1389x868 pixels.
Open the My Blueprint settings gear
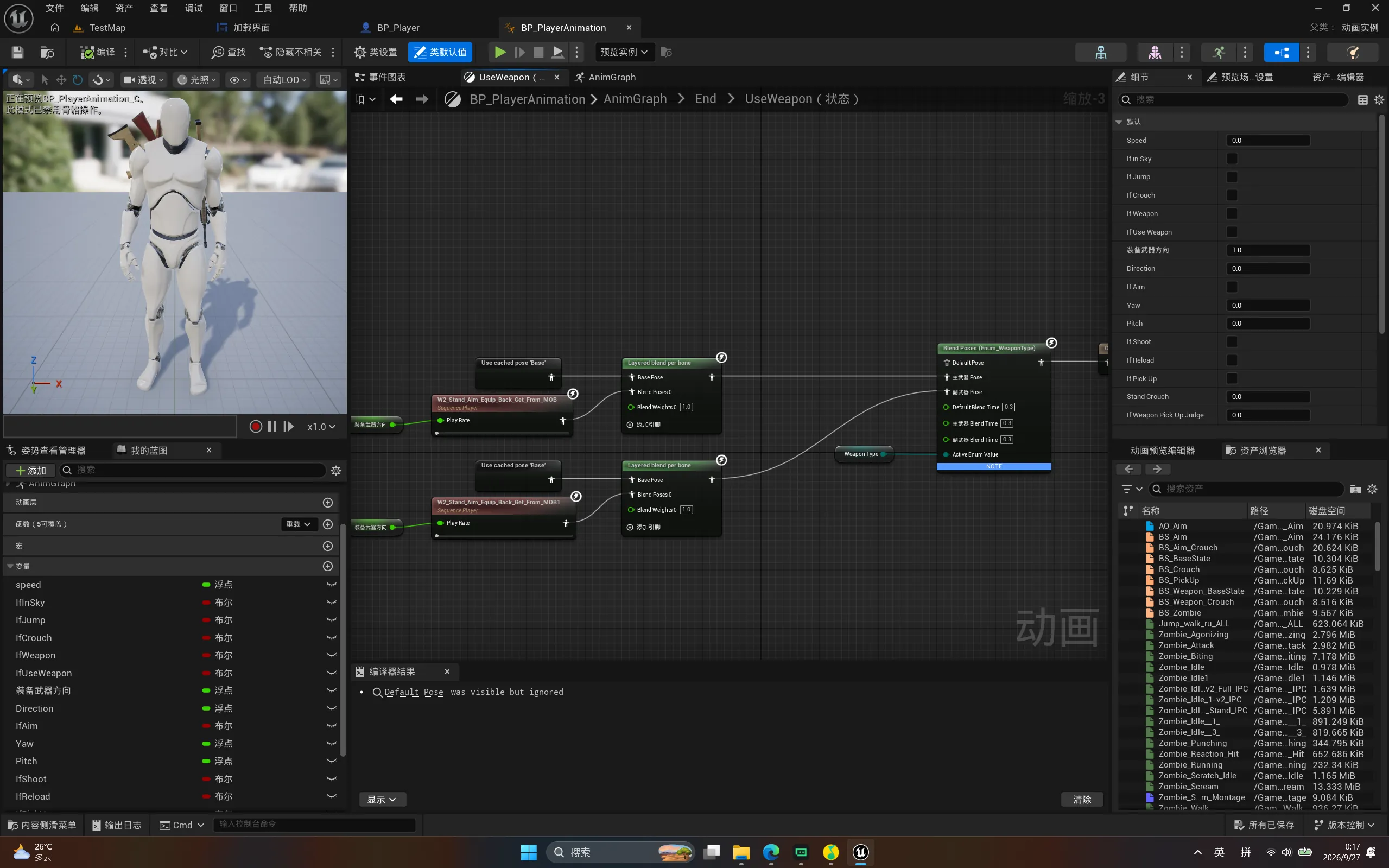click(x=337, y=470)
